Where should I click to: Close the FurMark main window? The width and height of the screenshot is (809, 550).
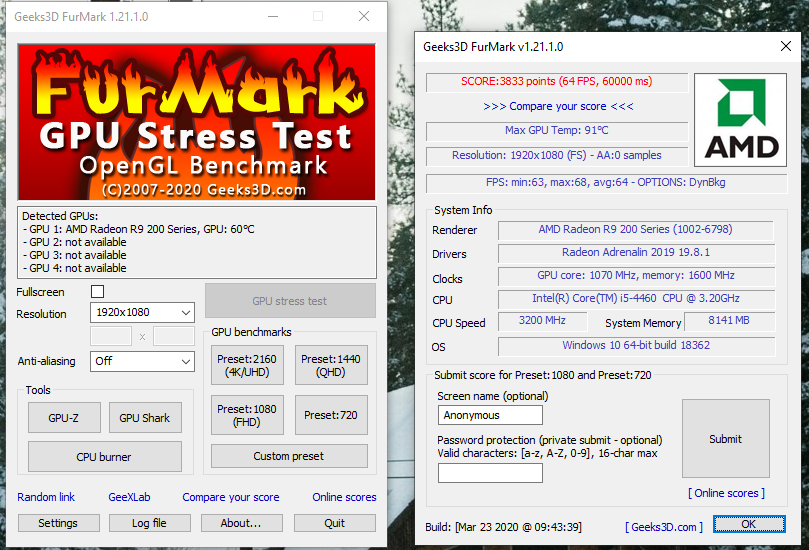364,17
